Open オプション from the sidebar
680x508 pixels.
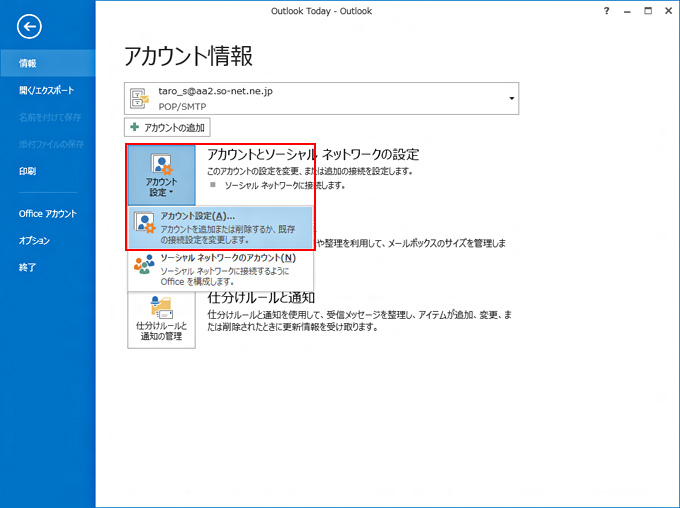(x=34, y=241)
